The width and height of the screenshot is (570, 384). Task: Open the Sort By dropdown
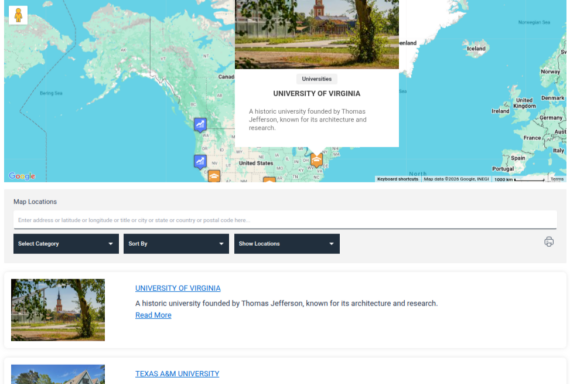click(176, 244)
